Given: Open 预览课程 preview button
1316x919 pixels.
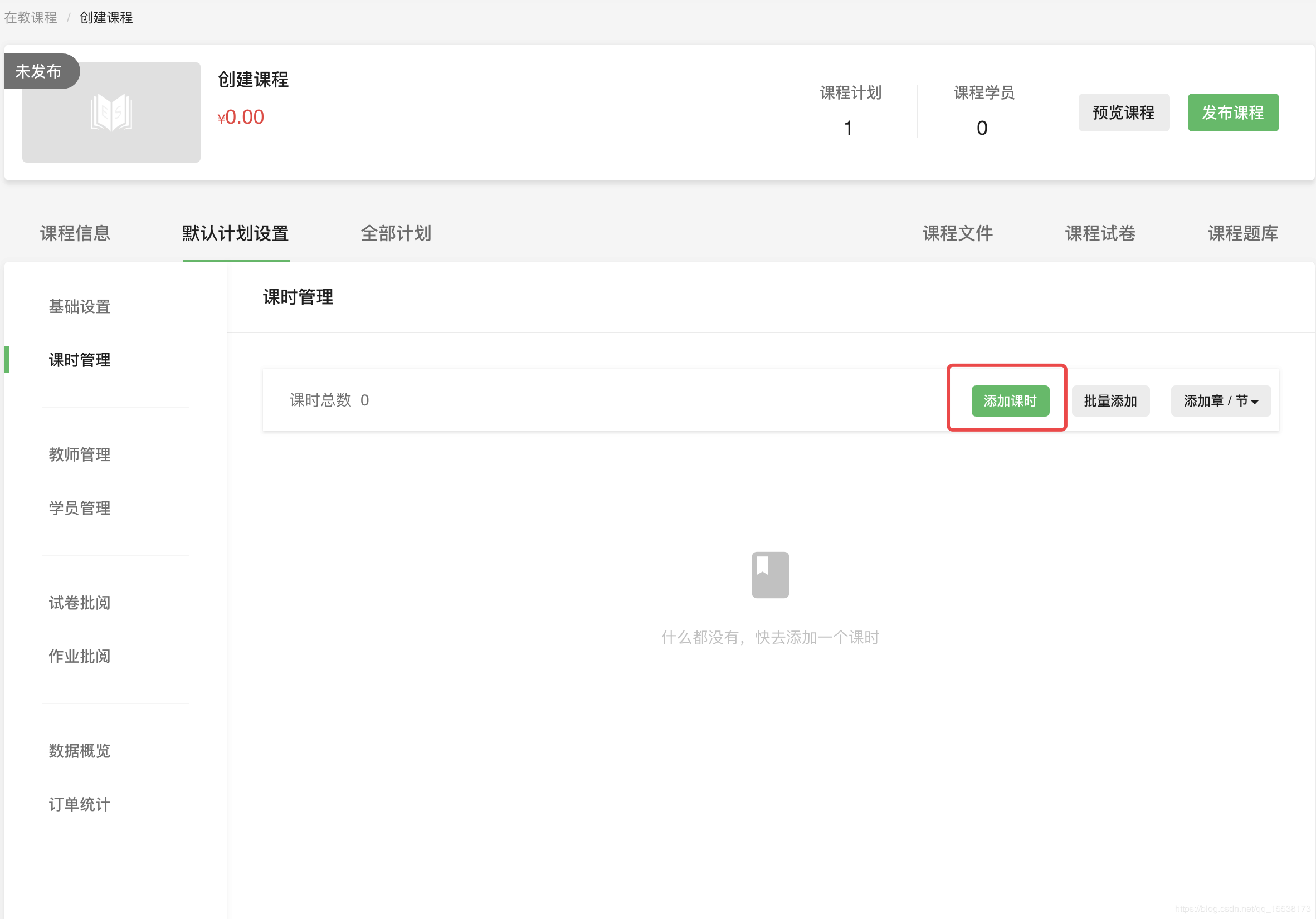Looking at the screenshot, I should pyautogui.click(x=1123, y=113).
